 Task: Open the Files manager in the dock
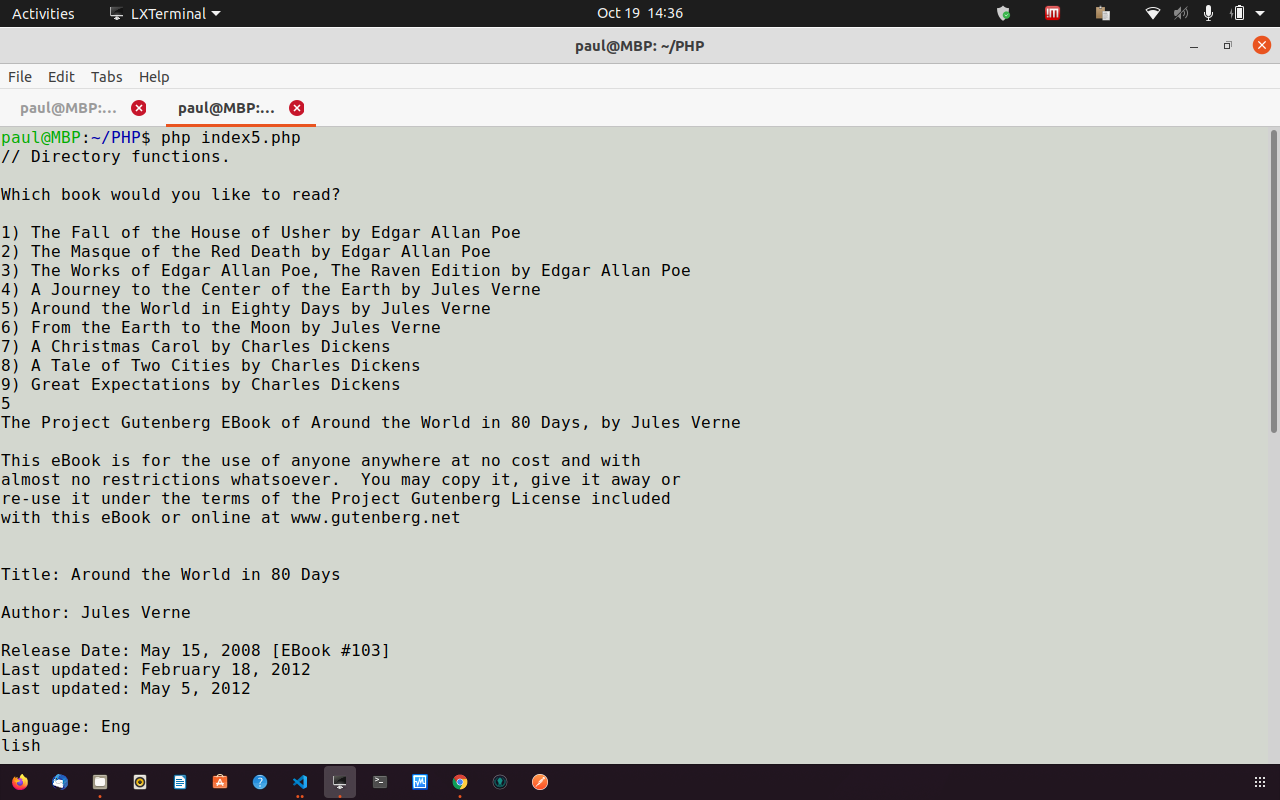[100, 782]
